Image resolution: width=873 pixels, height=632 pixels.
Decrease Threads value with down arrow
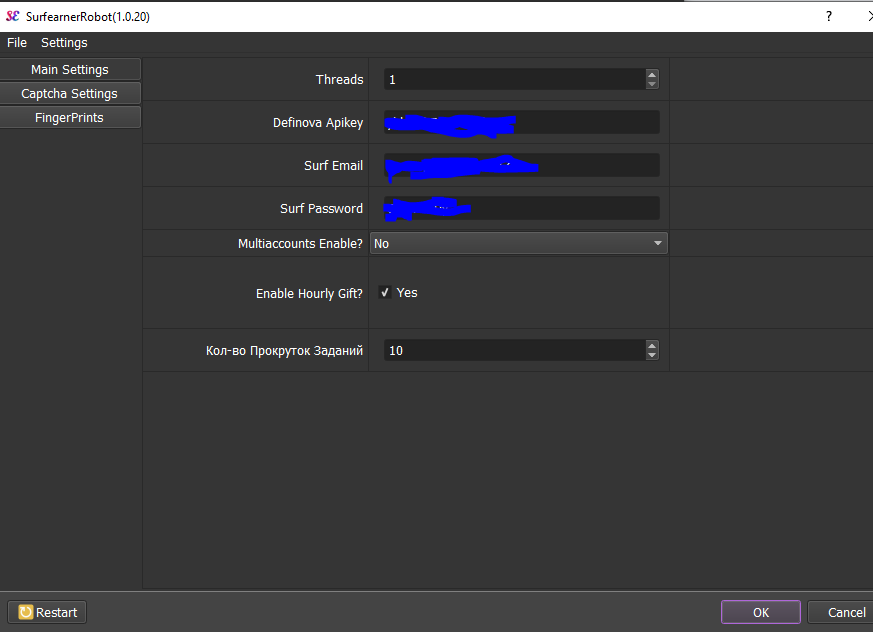point(652,85)
